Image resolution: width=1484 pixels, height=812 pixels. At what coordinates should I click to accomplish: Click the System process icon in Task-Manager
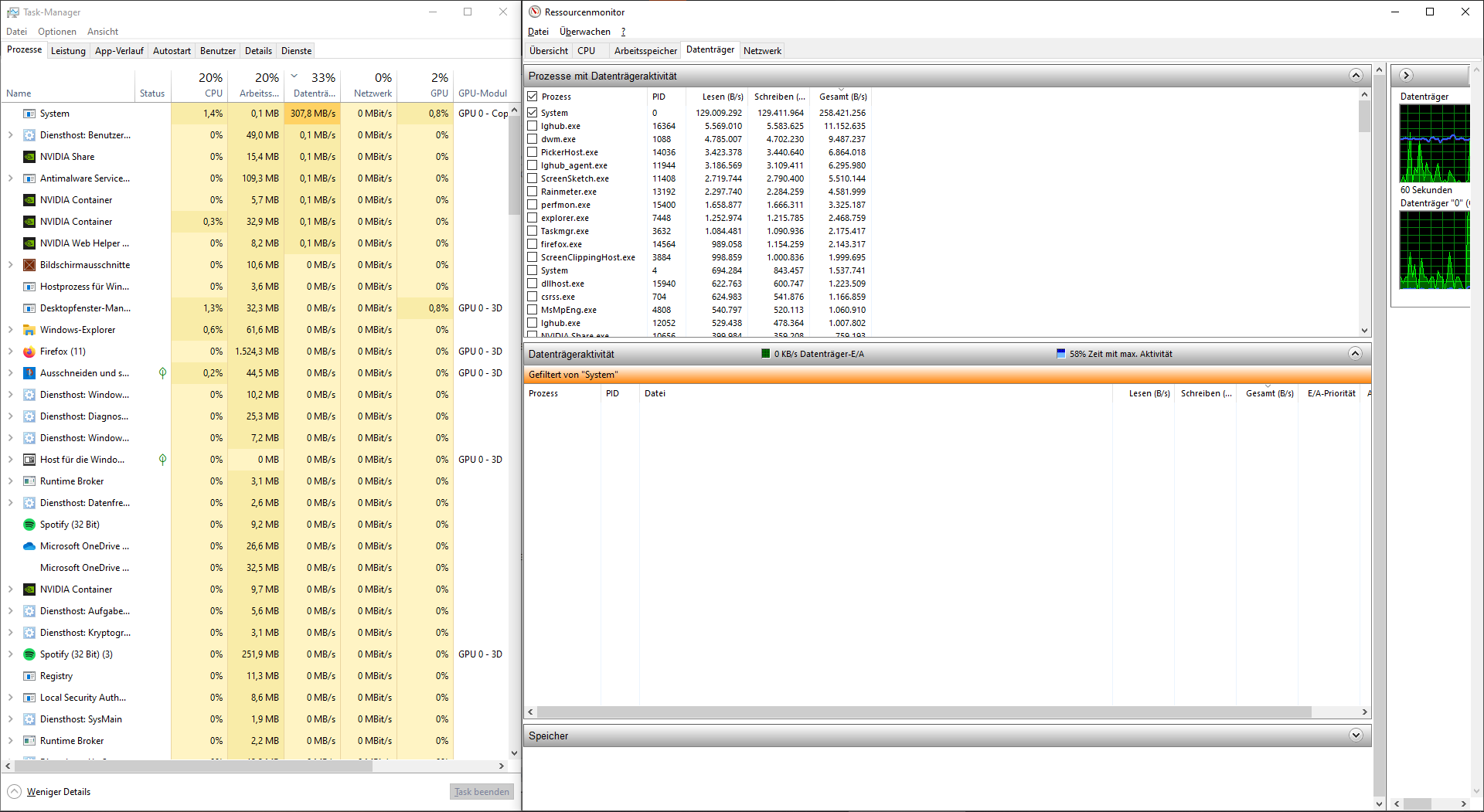(x=29, y=114)
